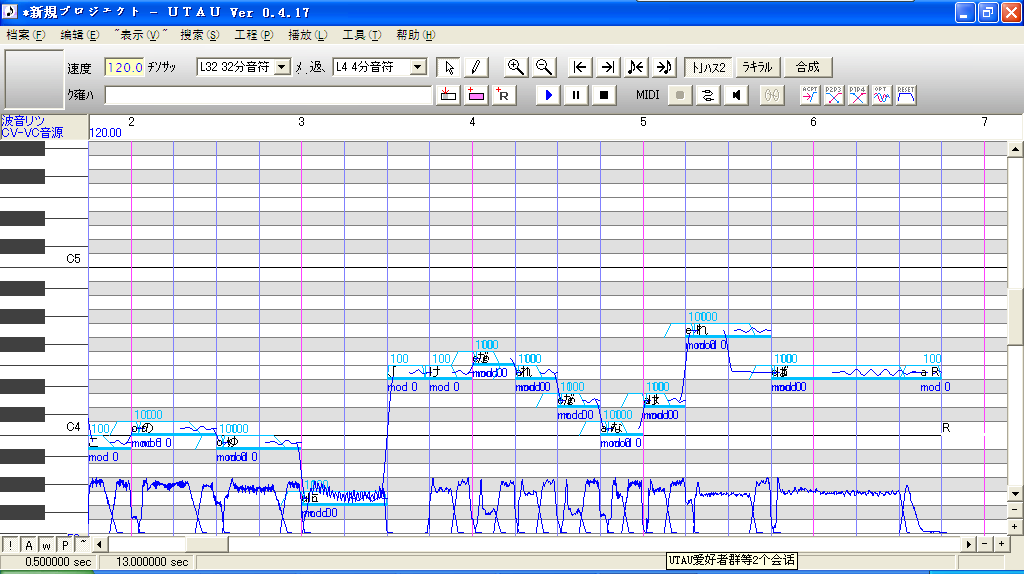Click the horizontal scrollbar left arrow

(x=99, y=544)
